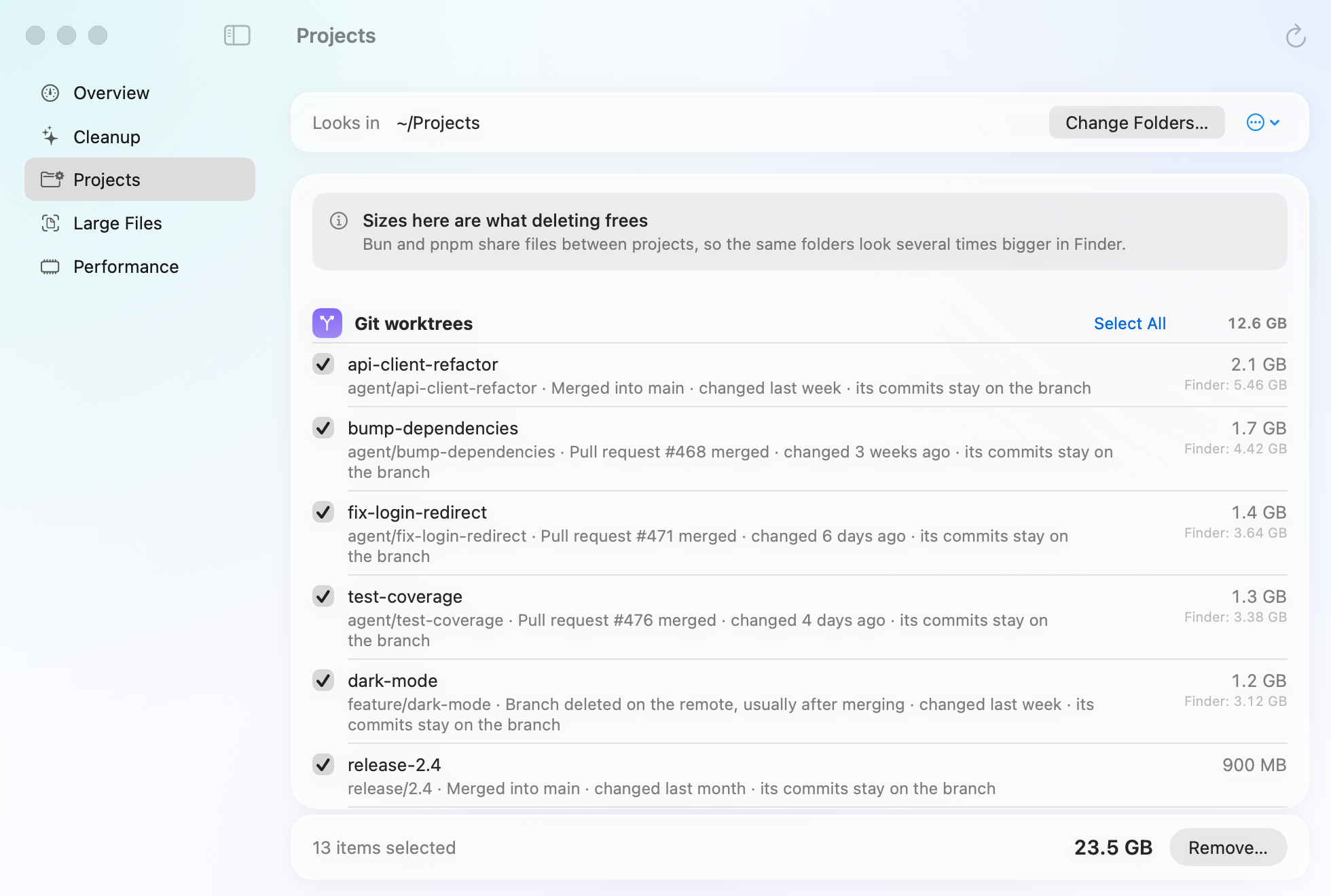The image size is (1331, 896).
Task: Open the Performance section
Action: 140,267
